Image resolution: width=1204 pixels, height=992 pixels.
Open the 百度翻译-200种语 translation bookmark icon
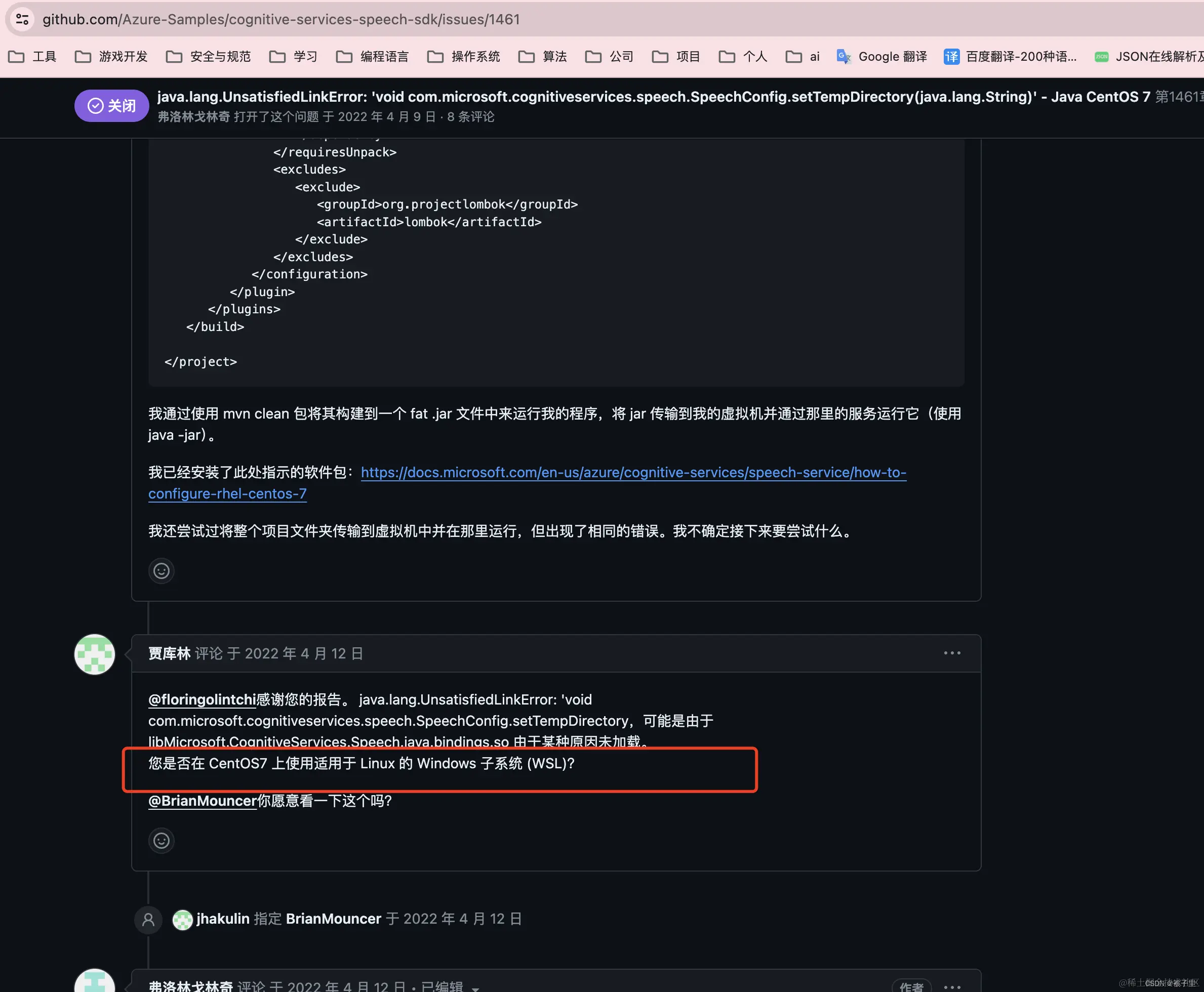click(951, 56)
